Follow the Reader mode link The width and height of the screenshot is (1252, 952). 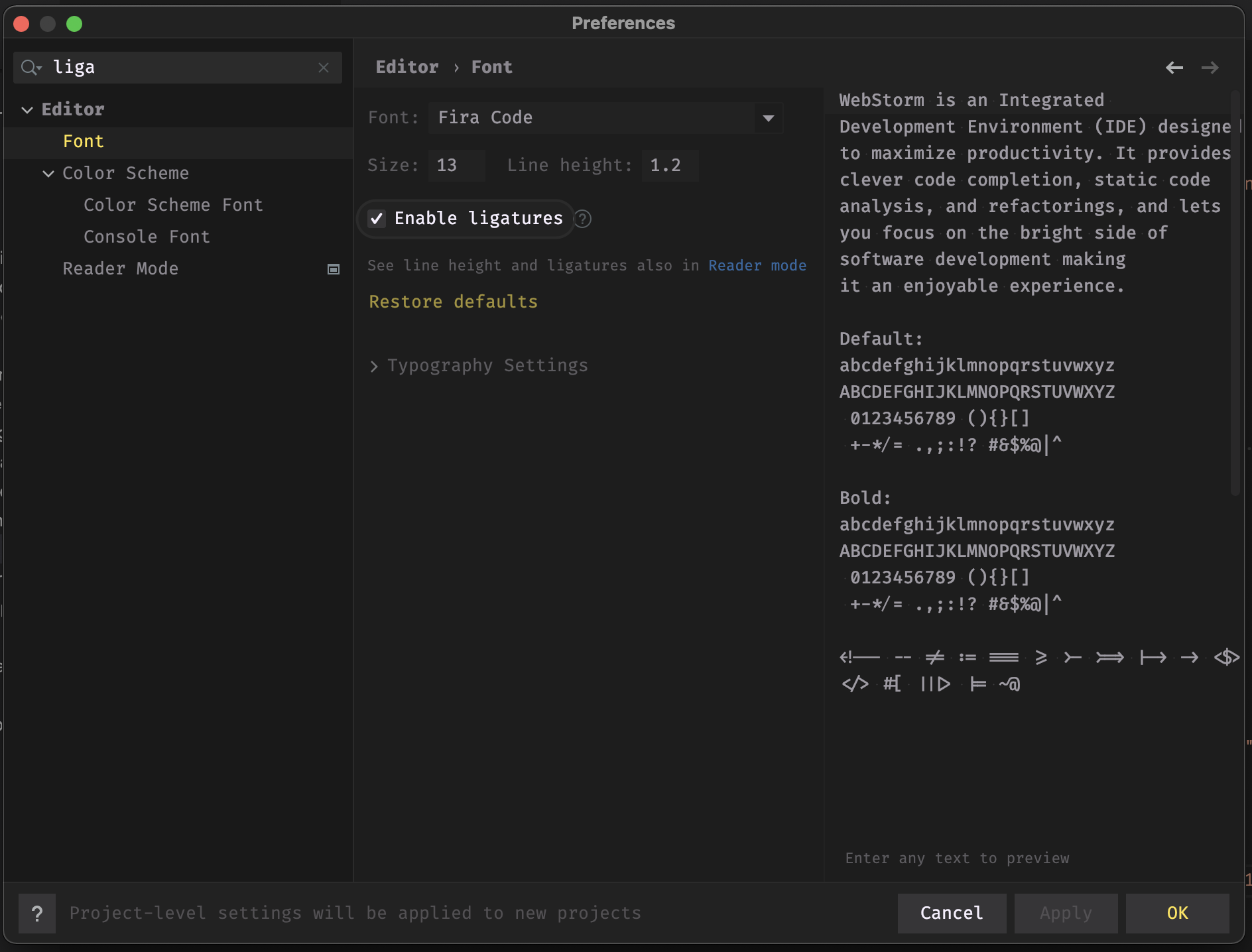click(757, 266)
